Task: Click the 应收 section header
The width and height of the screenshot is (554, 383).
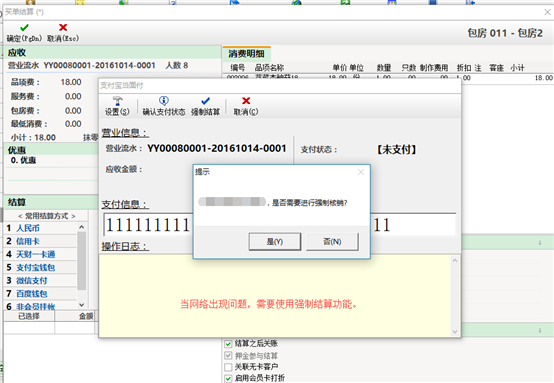Action: (17, 53)
